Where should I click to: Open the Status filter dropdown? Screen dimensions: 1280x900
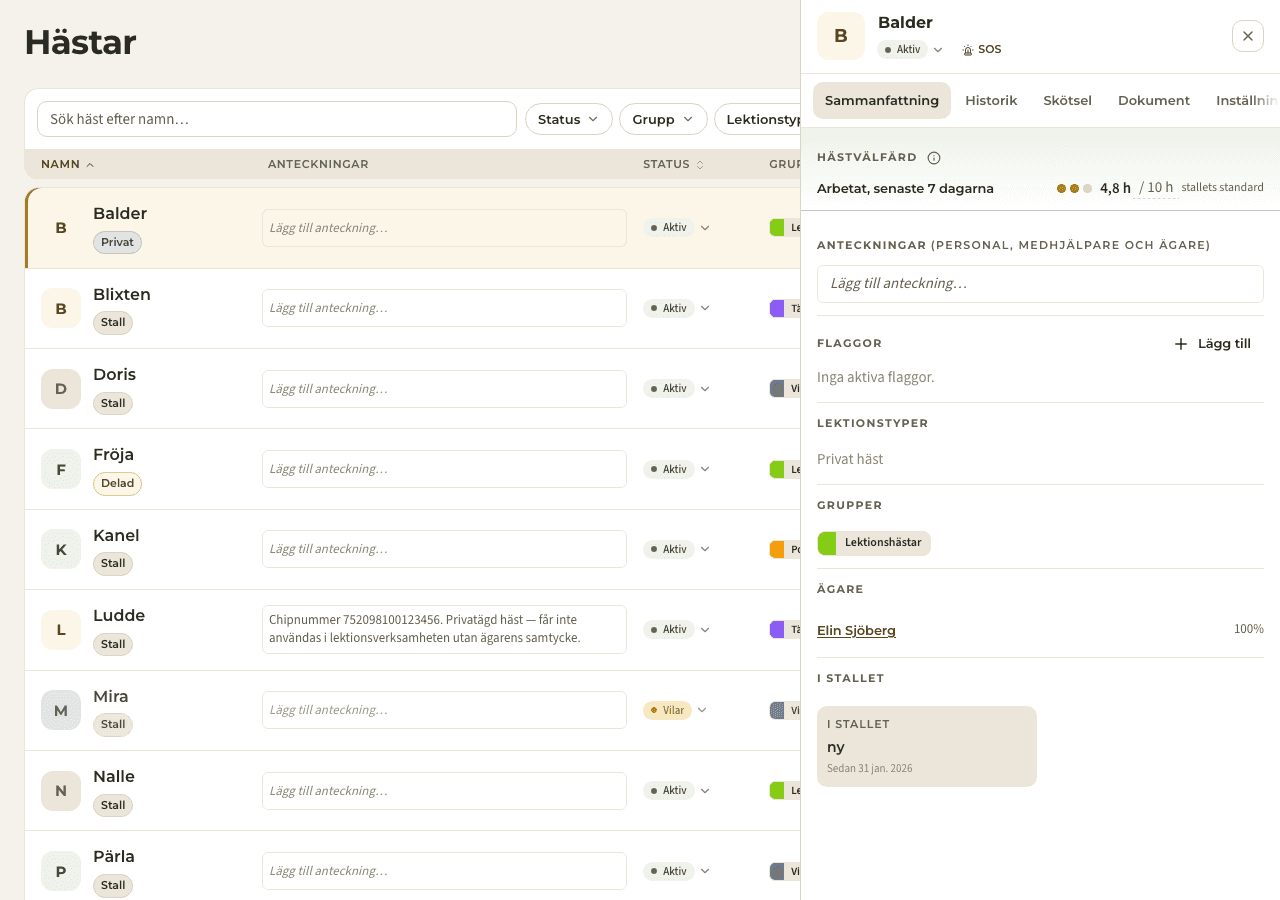tap(569, 119)
